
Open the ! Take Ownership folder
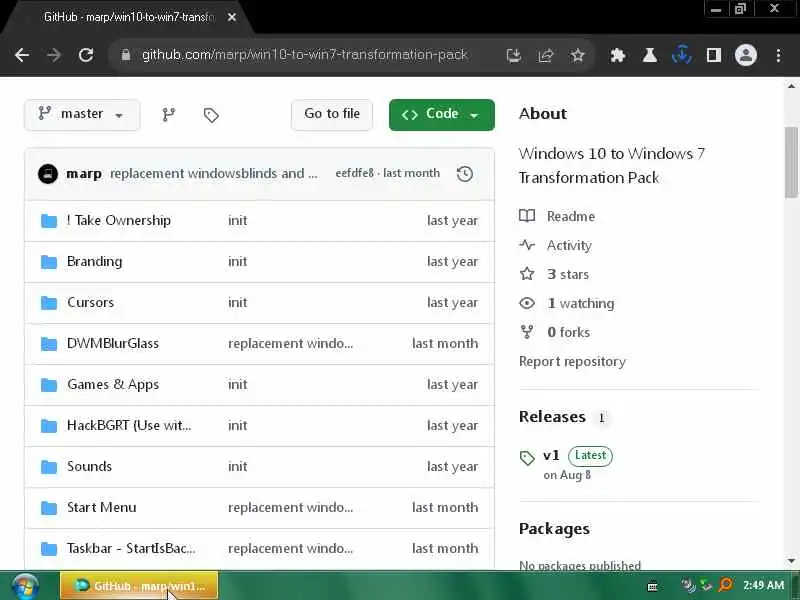[x=118, y=220]
